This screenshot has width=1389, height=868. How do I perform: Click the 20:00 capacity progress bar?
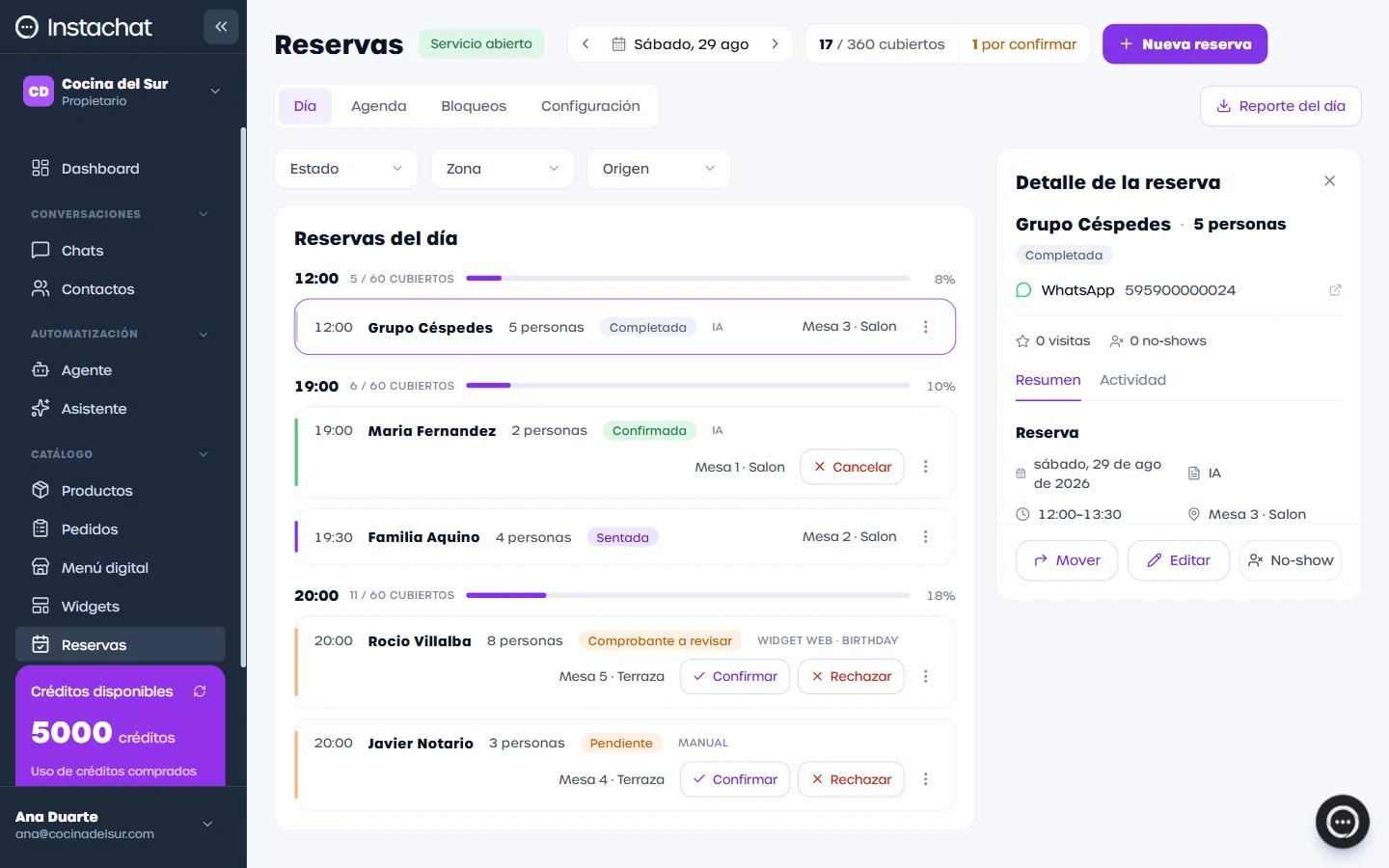pos(688,596)
